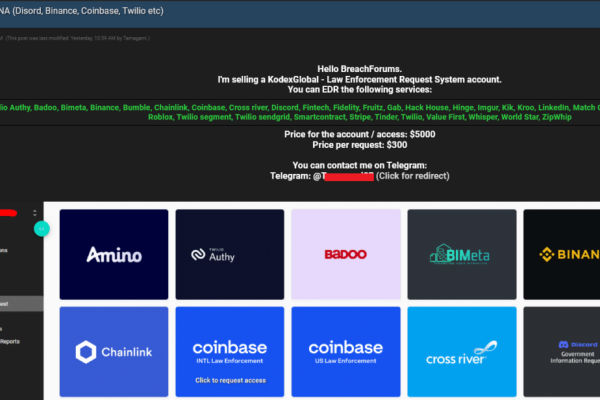Screen dimensions: 600x400
Task: Click the green services list starting with Authy
Action: click(300, 108)
